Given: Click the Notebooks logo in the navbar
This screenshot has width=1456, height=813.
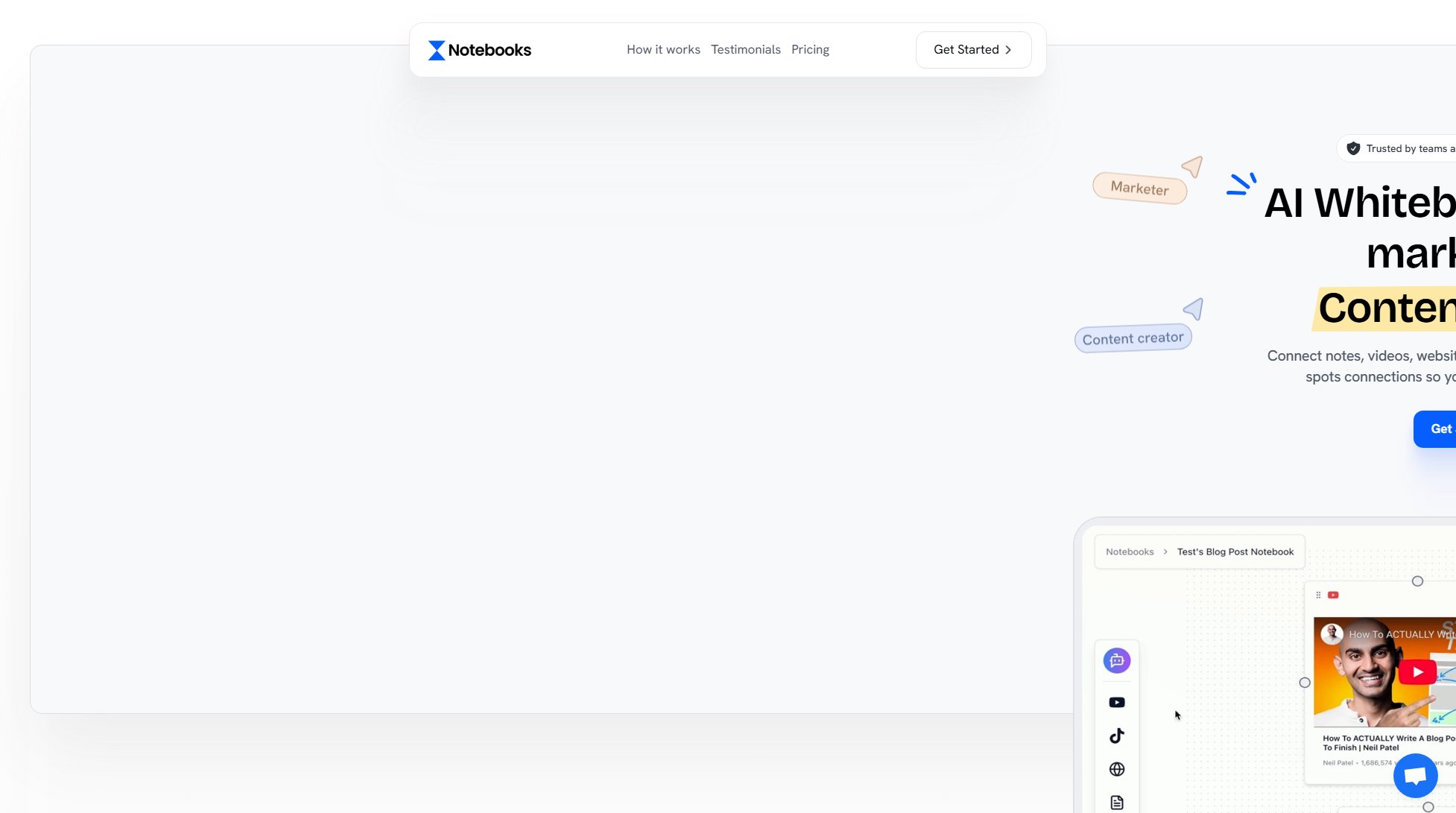Looking at the screenshot, I should point(479,50).
